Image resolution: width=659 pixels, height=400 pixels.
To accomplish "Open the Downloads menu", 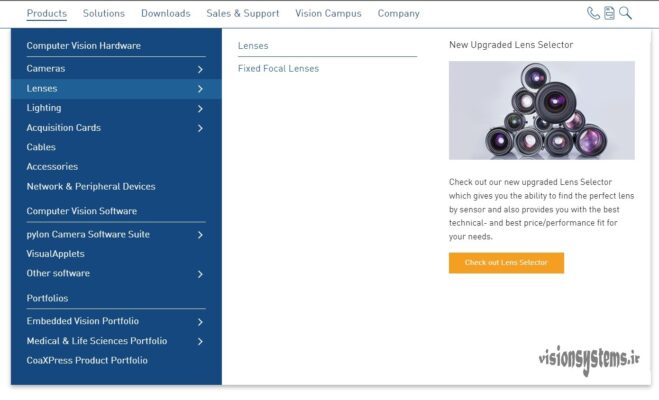I will click(165, 14).
